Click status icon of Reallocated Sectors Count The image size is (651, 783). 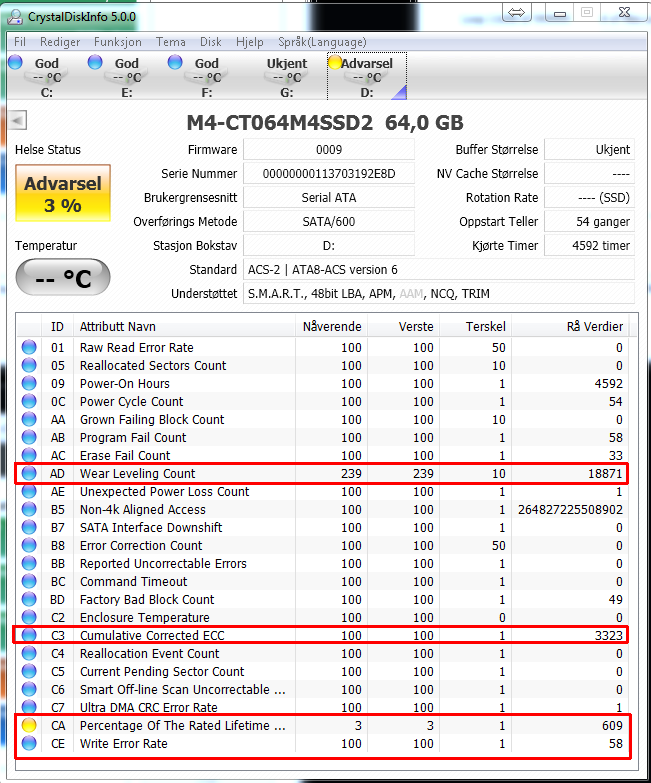tap(29, 365)
